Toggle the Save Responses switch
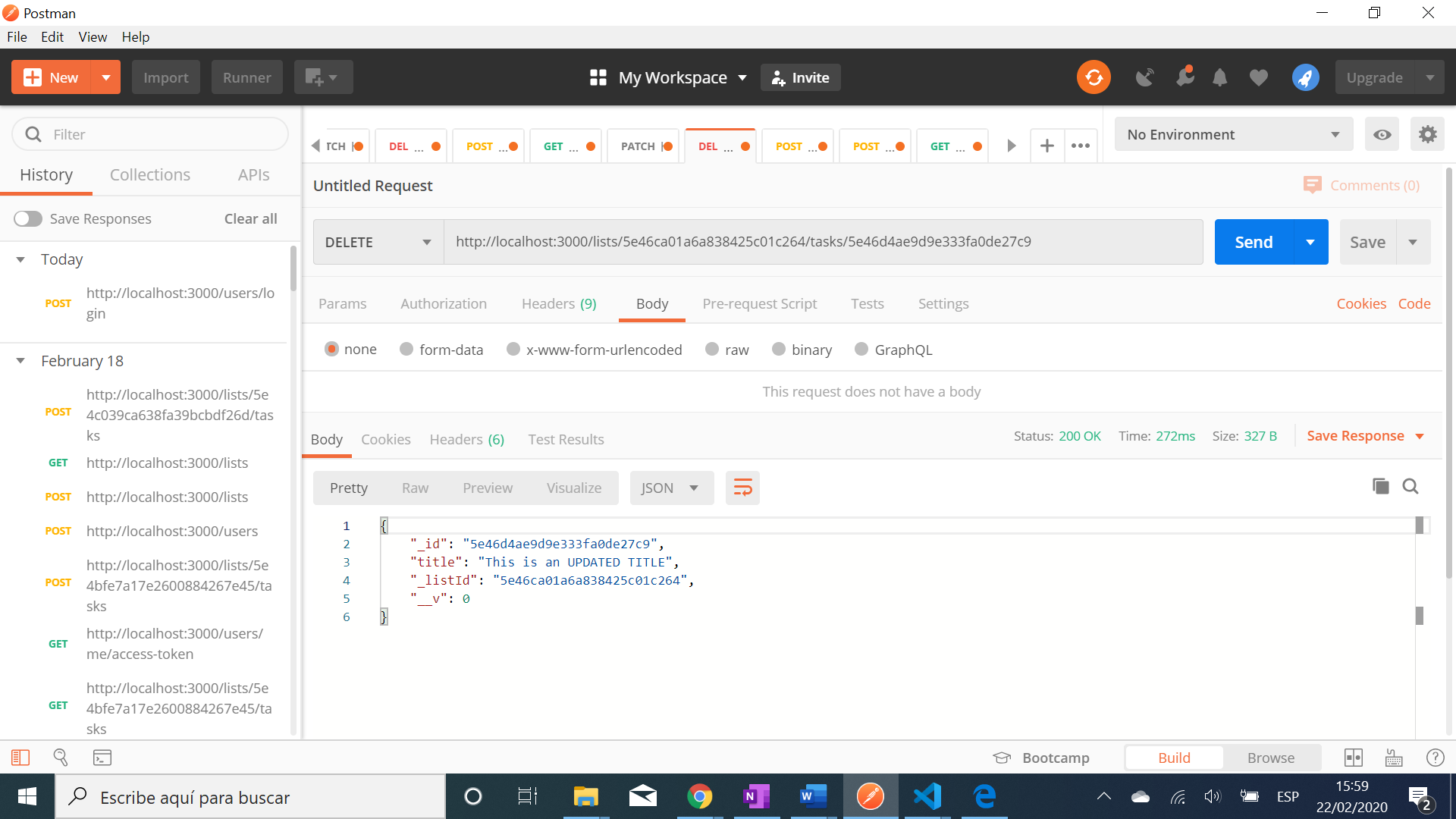Screen dimensions: 1456x819 pyautogui.click(x=28, y=218)
